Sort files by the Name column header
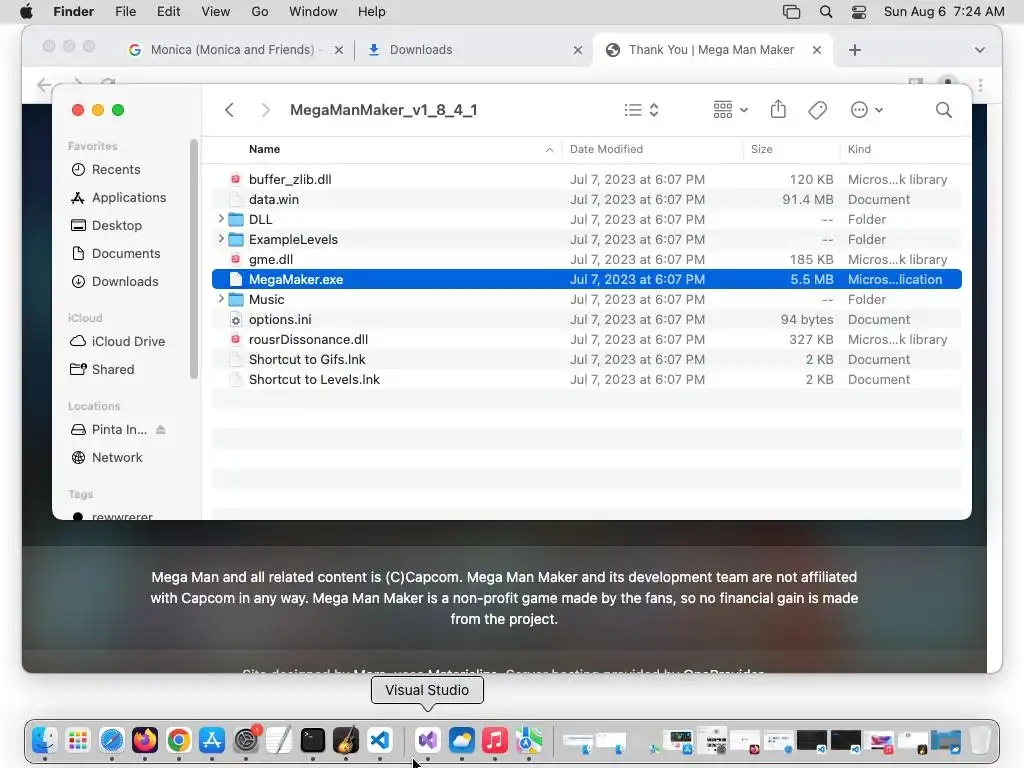This screenshot has width=1024, height=768. tap(264, 149)
